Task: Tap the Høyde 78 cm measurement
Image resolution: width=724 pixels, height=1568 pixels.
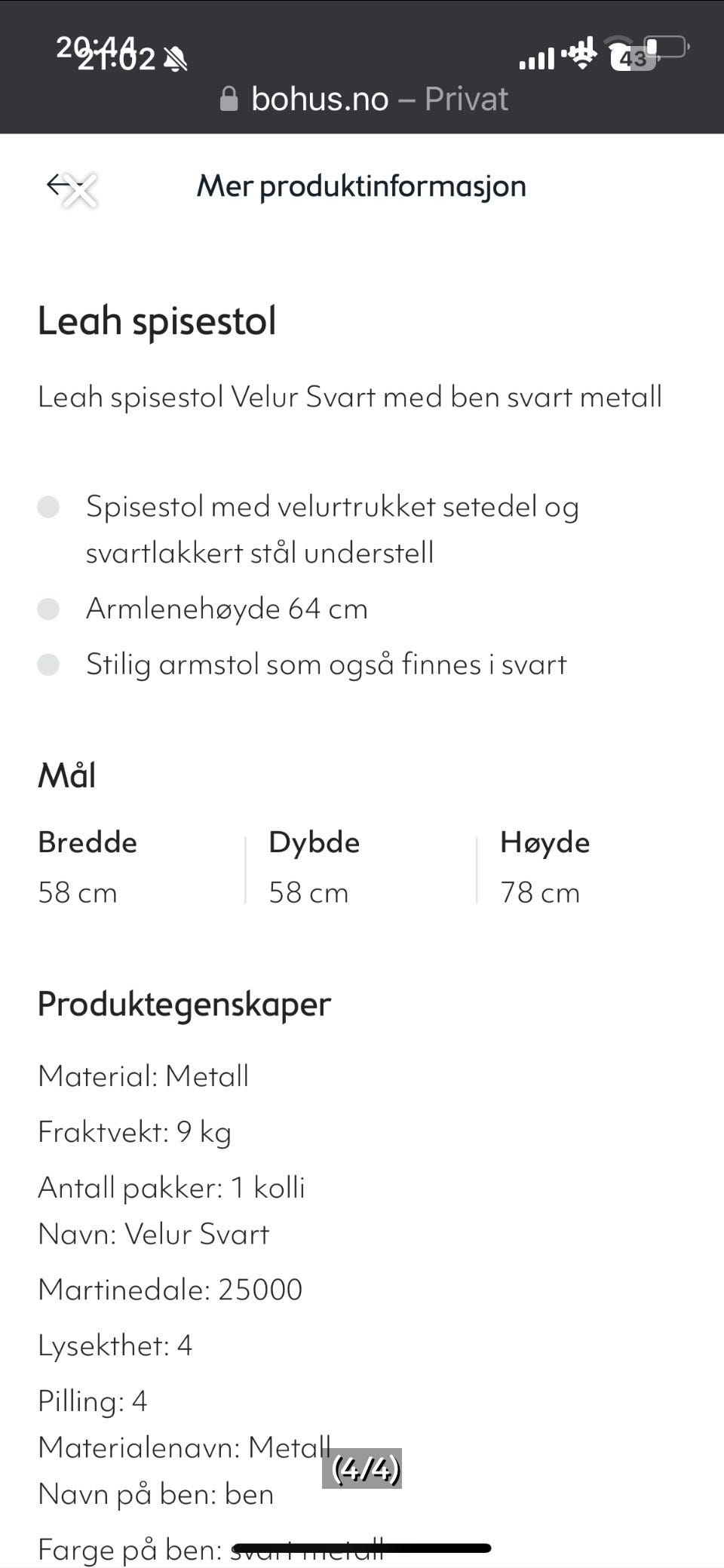Action: 545,867
